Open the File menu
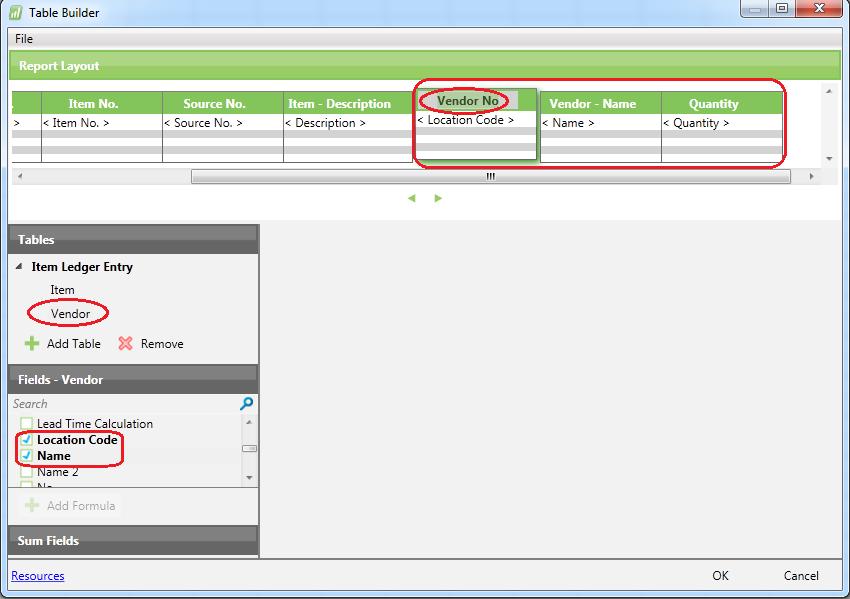The width and height of the screenshot is (850, 599). 24,39
